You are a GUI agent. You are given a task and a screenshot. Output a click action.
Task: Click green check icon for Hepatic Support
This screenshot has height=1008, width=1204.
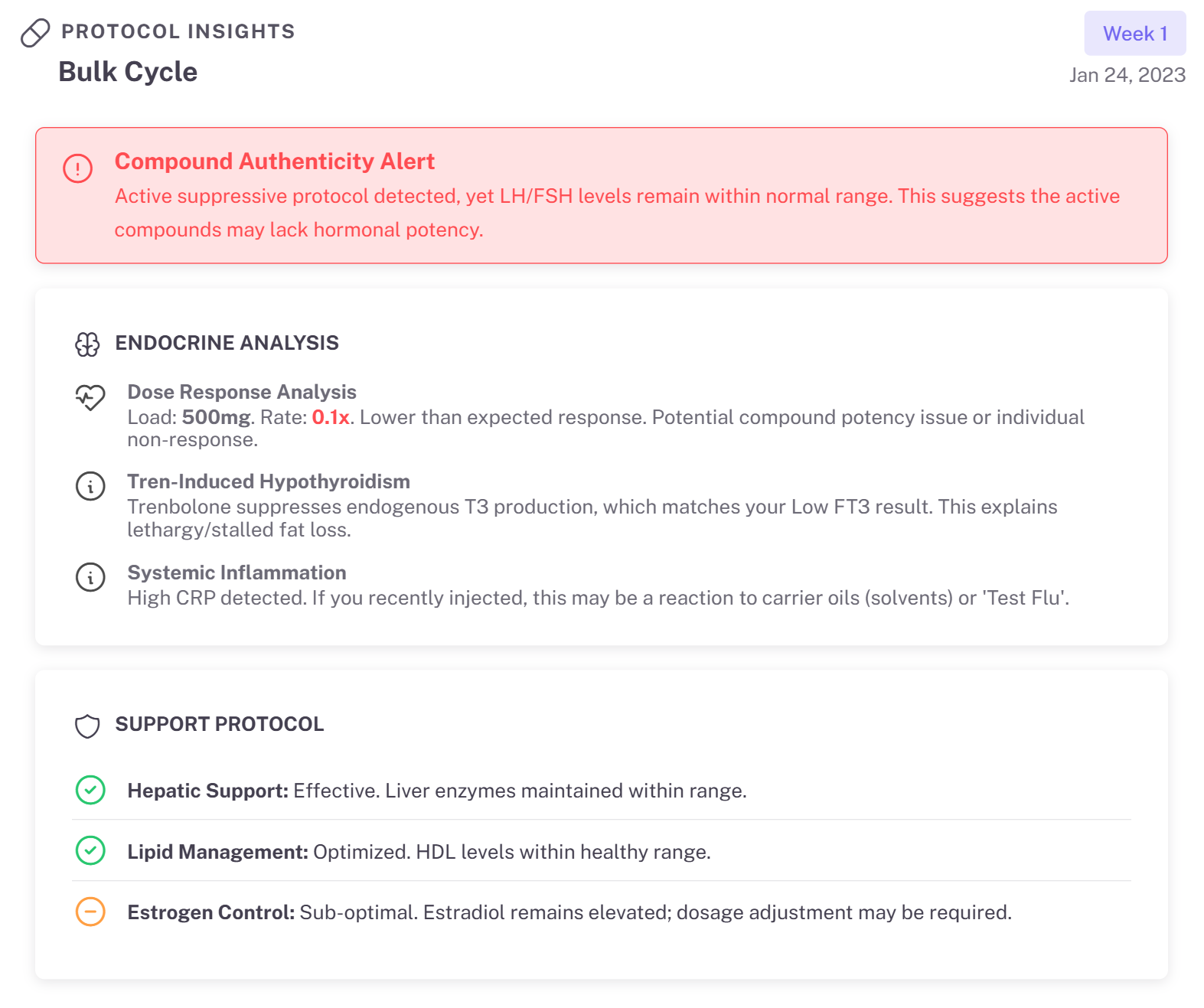tap(90, 790)
